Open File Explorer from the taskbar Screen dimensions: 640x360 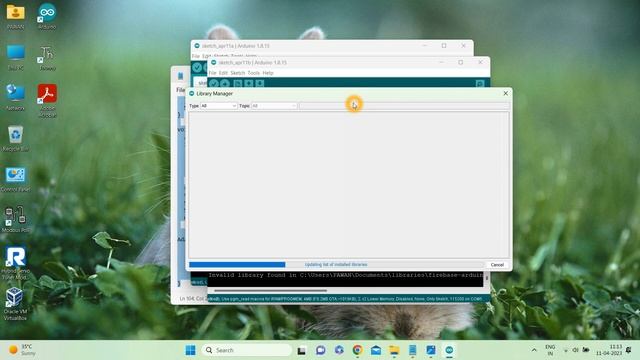click(394, 350)
